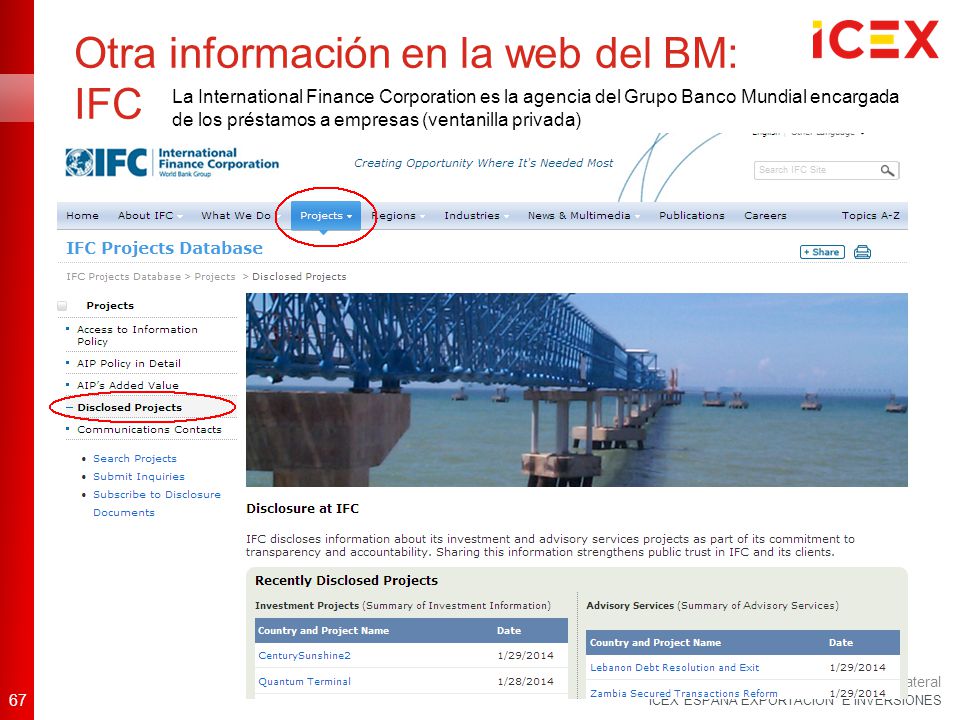Click the IFC globe logo

[x=80, y=163]
